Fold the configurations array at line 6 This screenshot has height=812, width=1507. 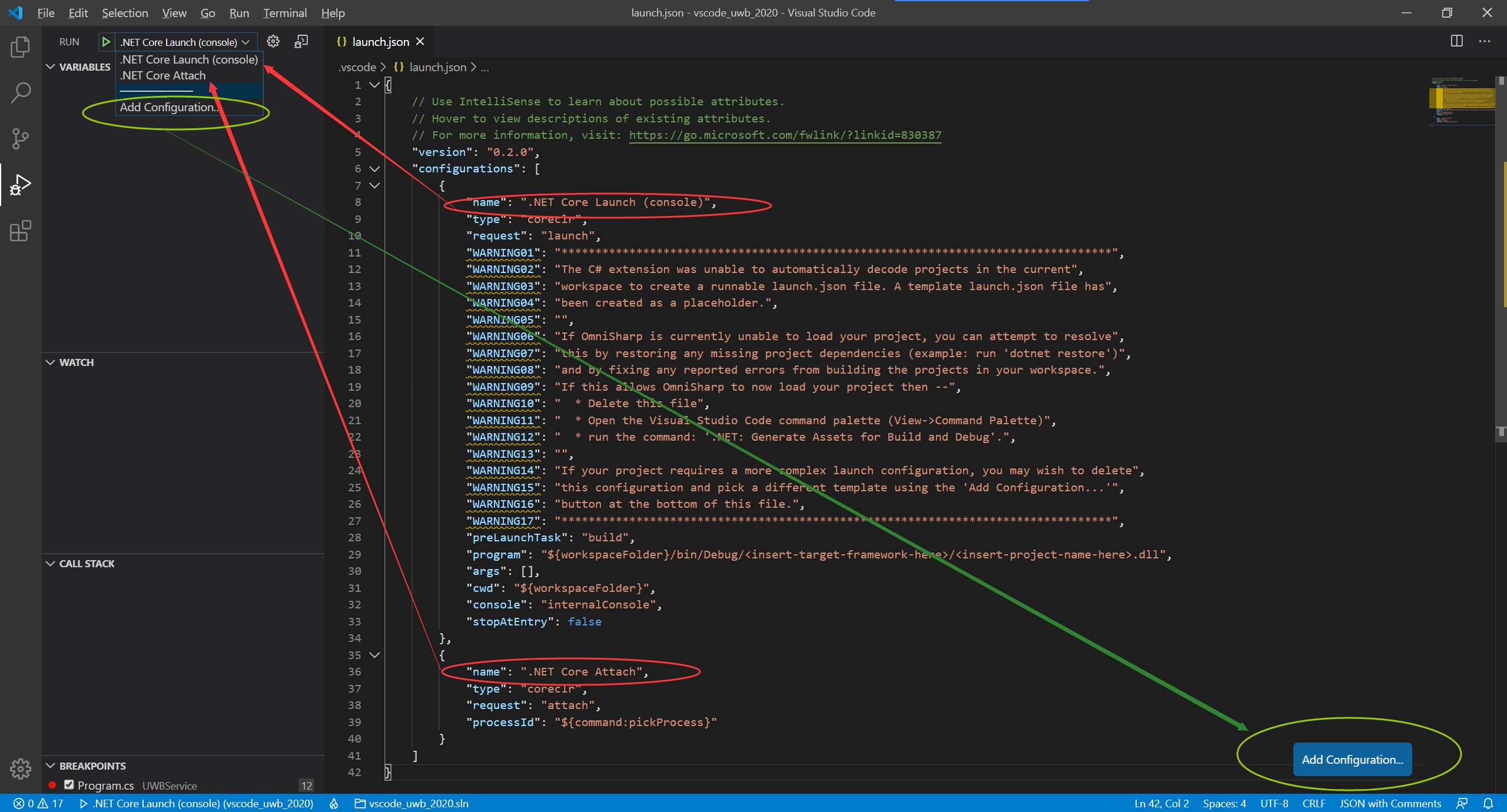pyautogui.click(x=374, y=169)
